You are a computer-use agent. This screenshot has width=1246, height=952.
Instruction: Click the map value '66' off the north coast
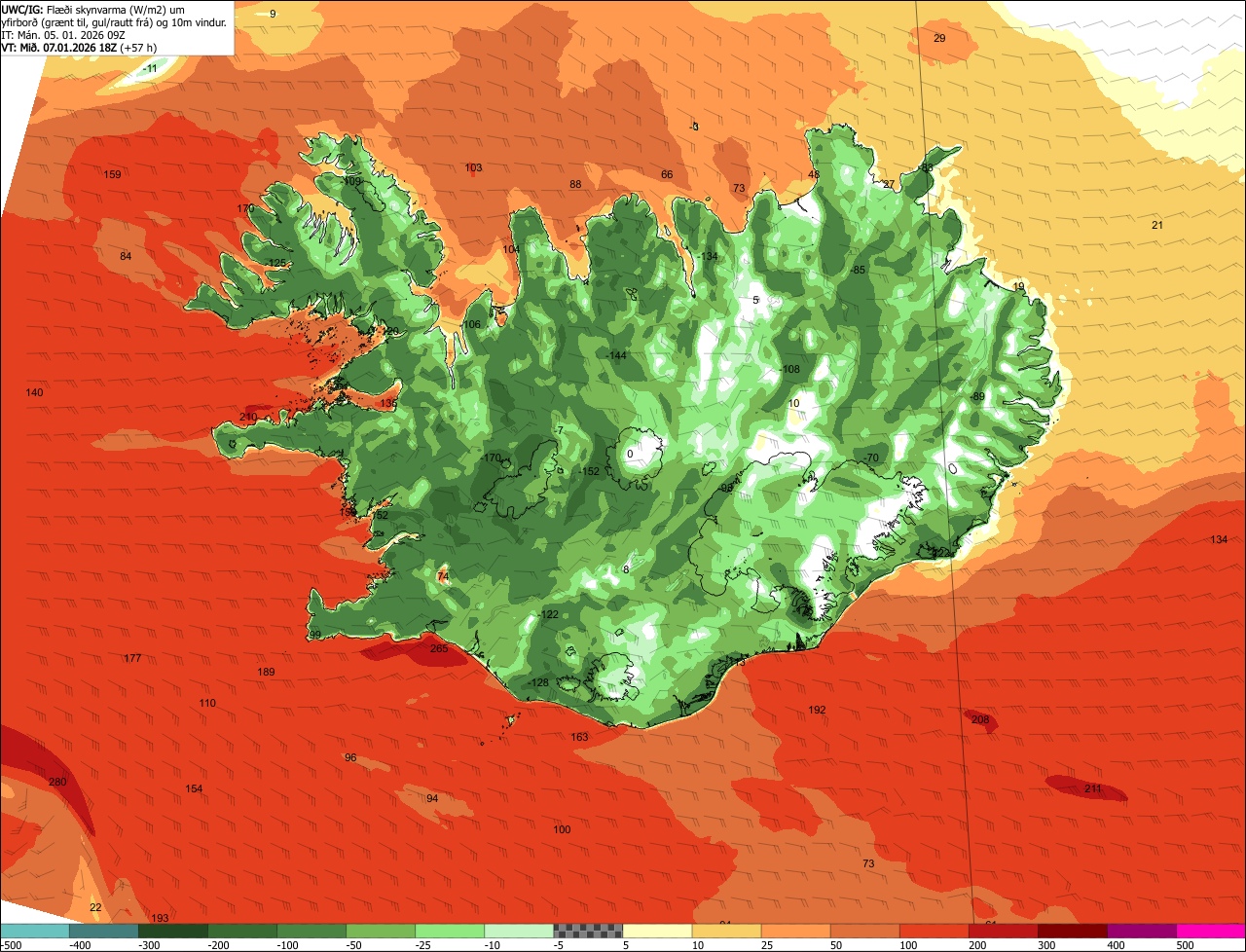pyautogui.click(x=667, y=175)
